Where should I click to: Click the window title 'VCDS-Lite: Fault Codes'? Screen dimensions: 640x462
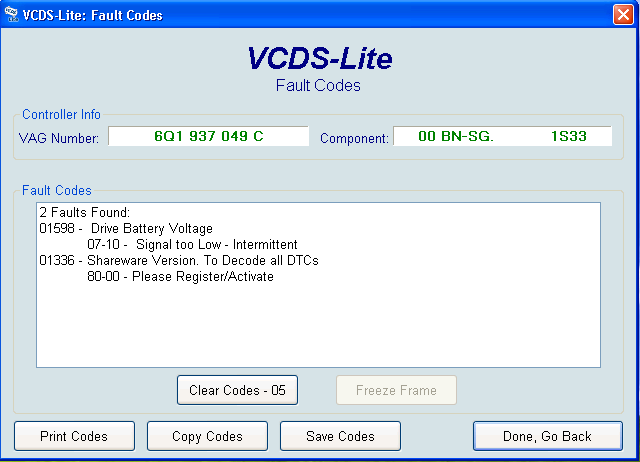point(93,15)
